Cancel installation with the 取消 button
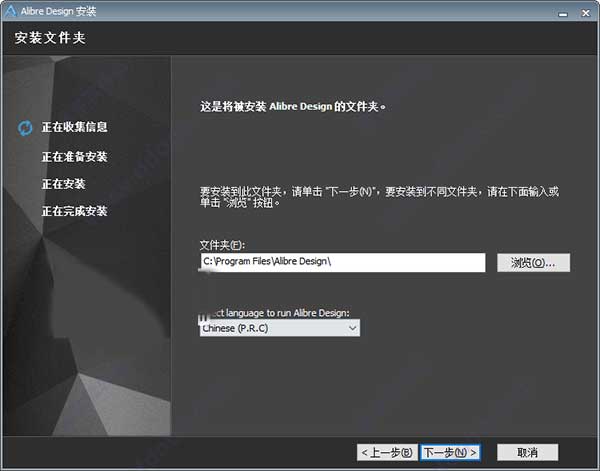Viewport: 600px width, 471px height. pos(527,453)
